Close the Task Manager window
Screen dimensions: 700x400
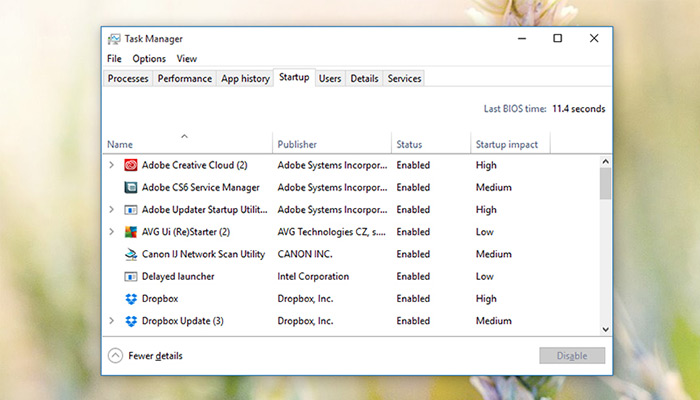tap(594, 38)
